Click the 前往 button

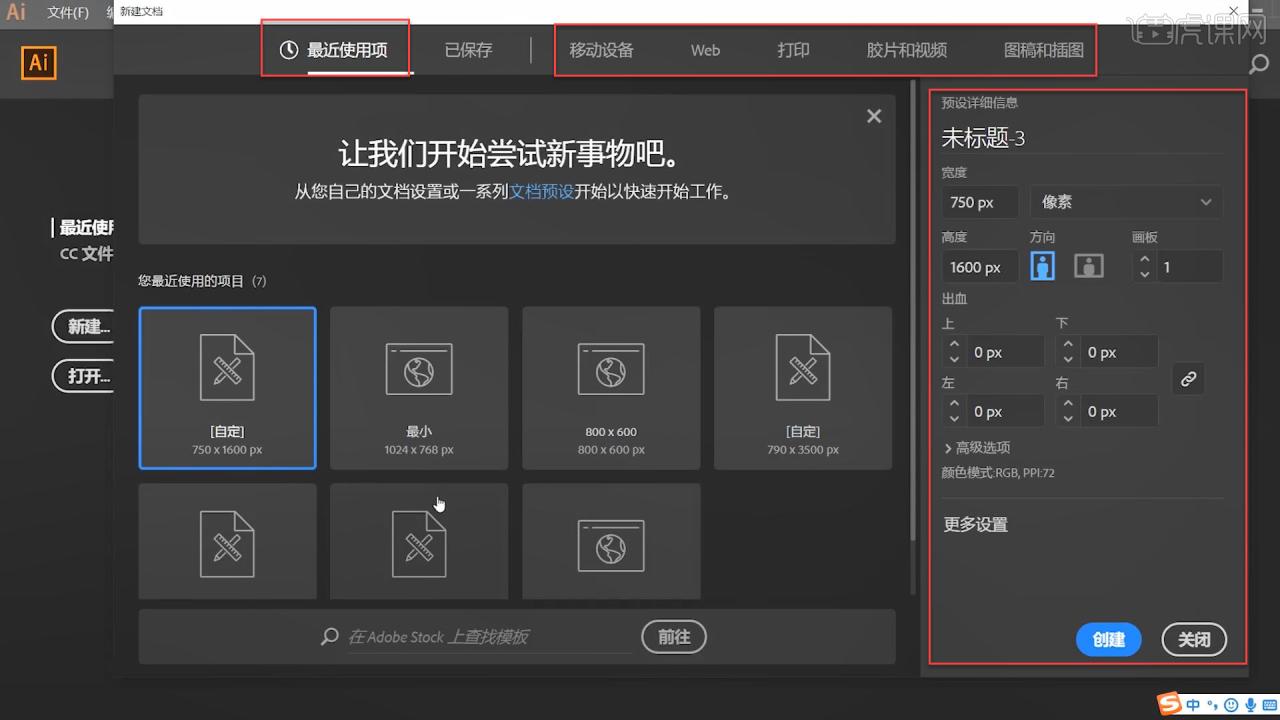674,636
